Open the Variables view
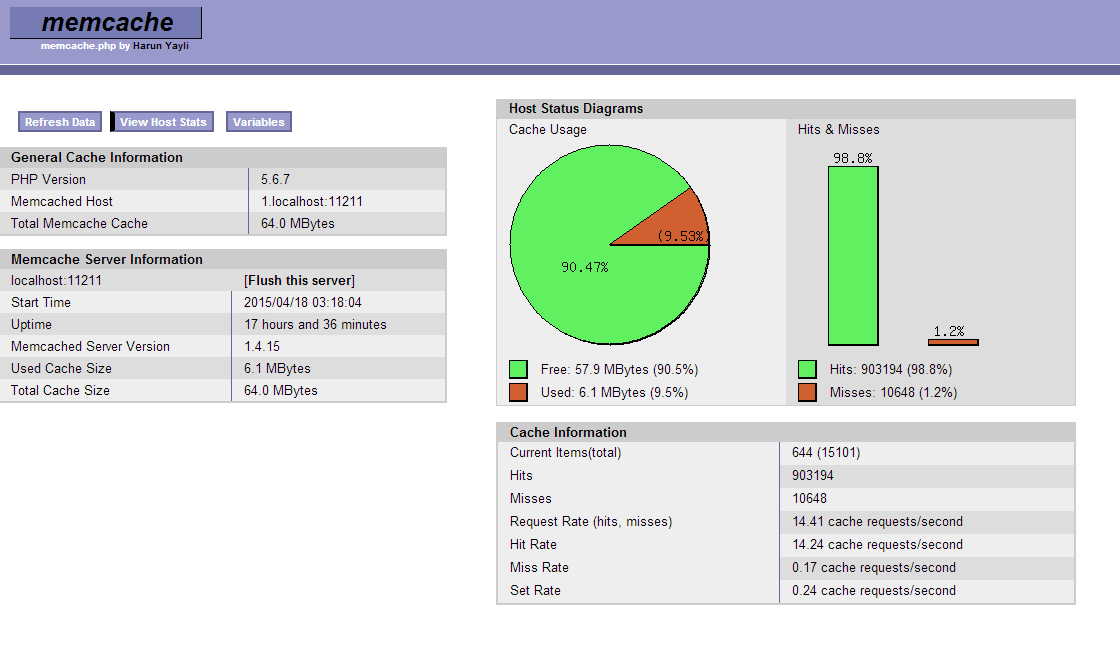 coord(258,122)
